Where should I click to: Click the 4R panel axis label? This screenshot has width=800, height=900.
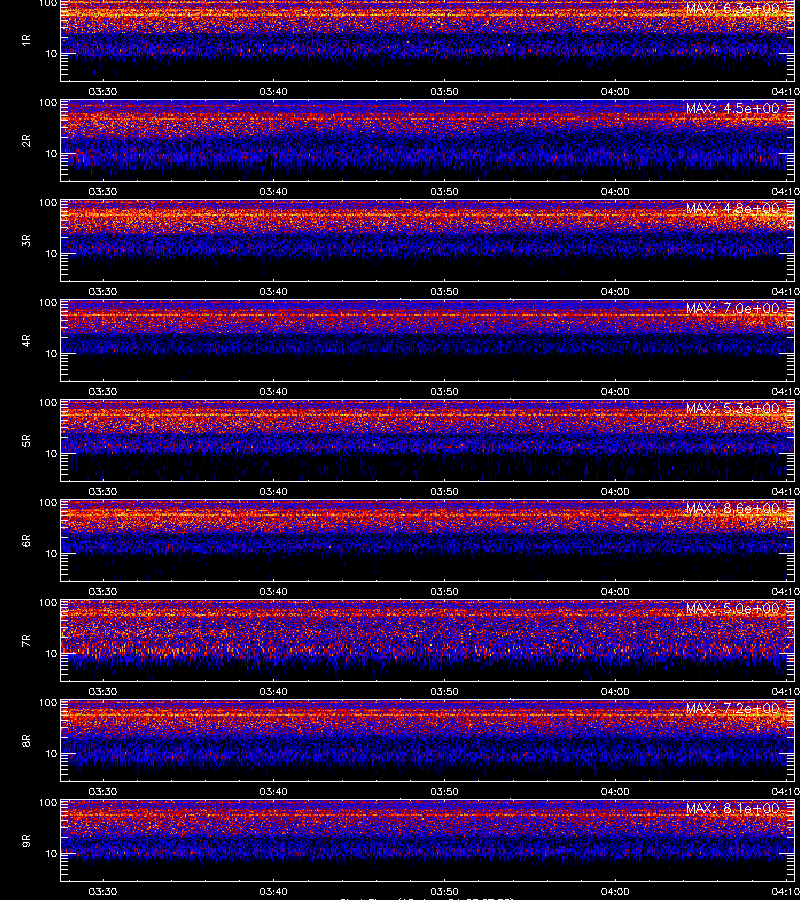click(x=26, y=340)
